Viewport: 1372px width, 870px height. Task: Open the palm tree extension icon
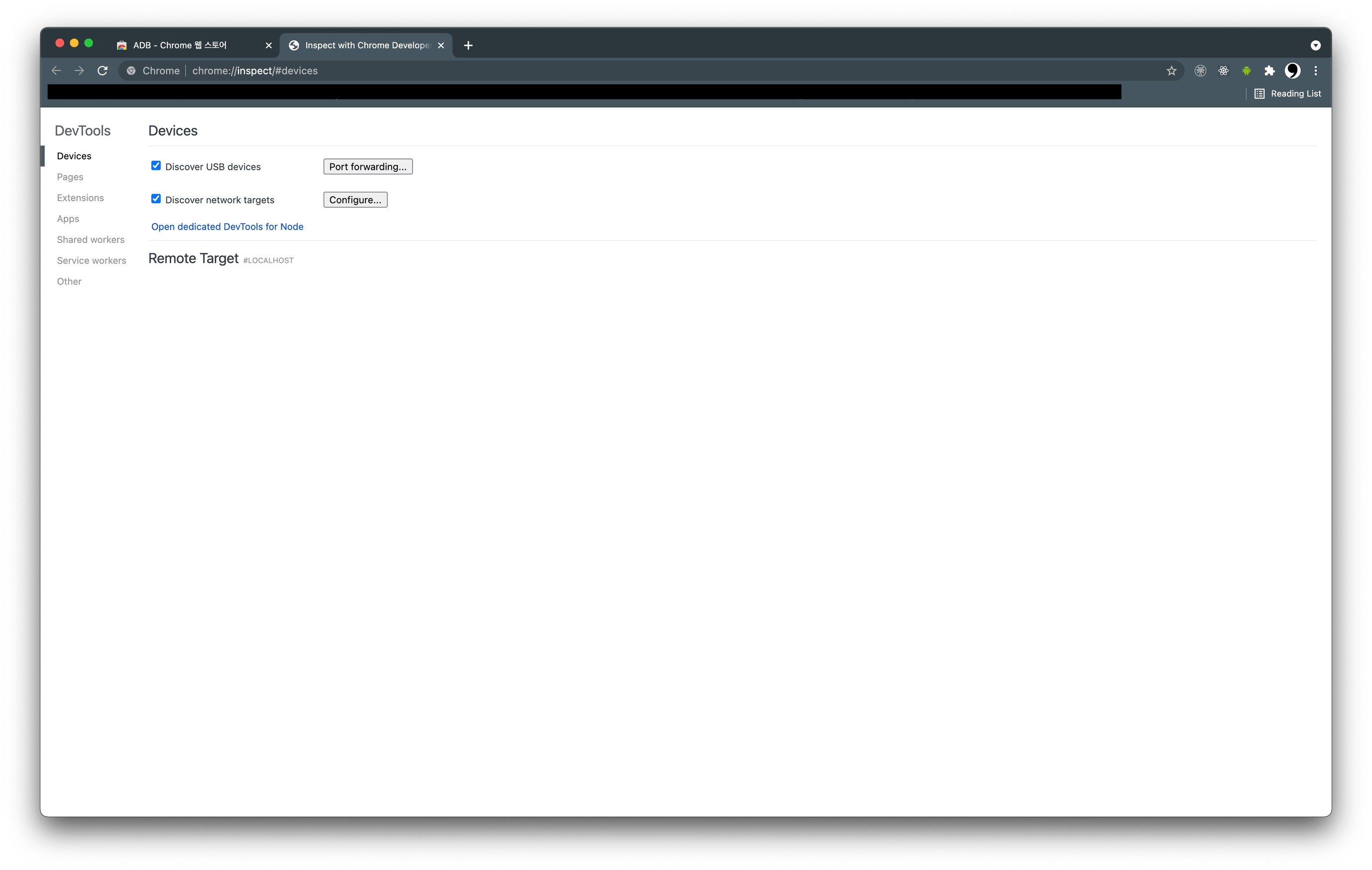pos(1201,70)
